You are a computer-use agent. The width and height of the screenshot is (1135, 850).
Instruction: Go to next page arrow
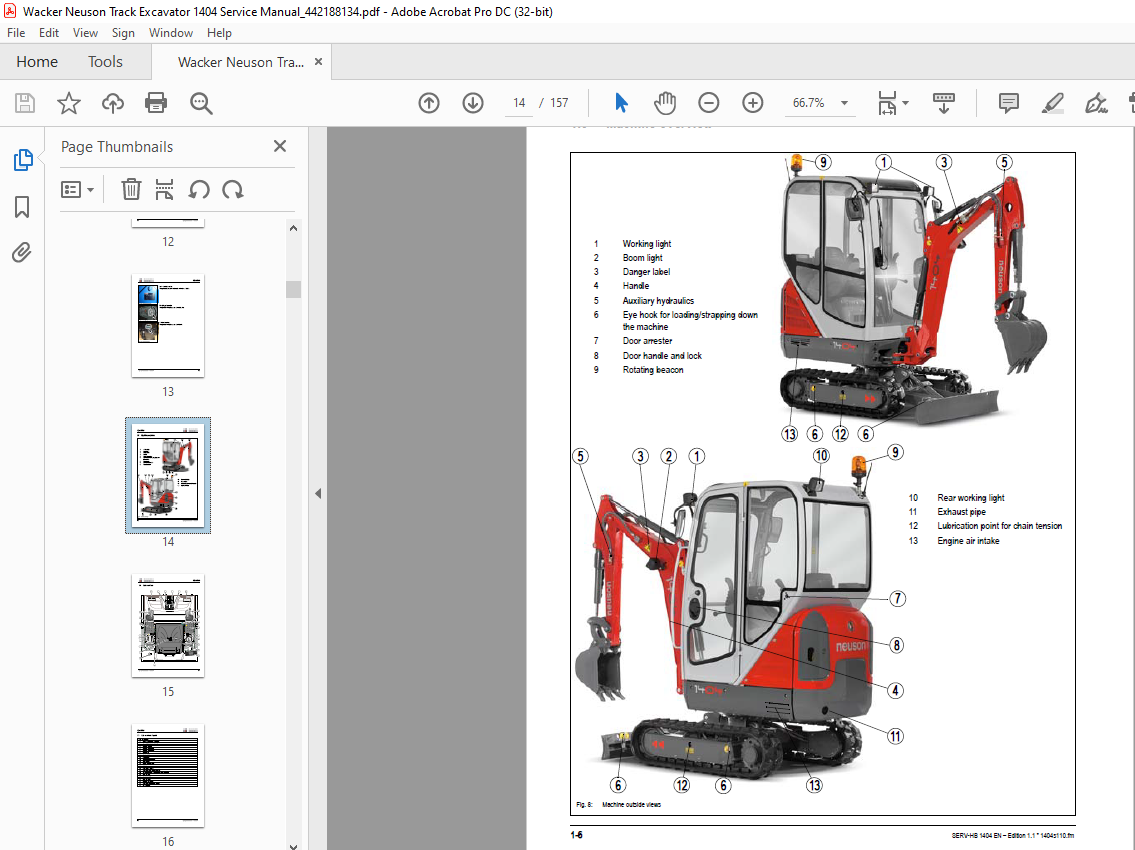coord(473,103)
